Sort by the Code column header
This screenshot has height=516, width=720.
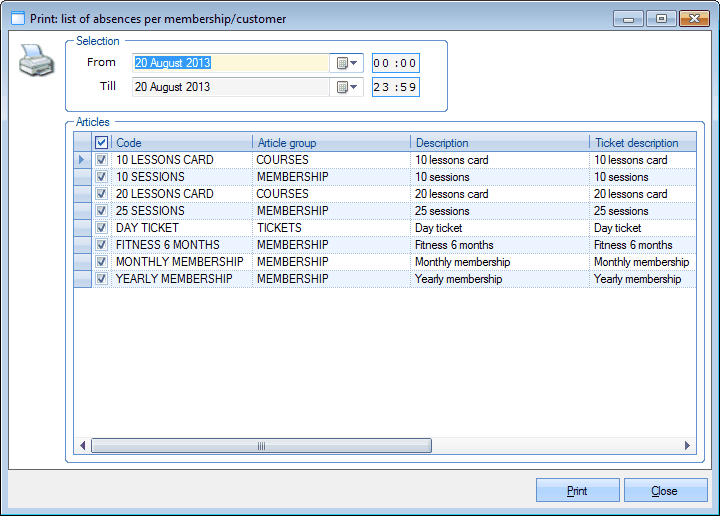tap(182, 143)
